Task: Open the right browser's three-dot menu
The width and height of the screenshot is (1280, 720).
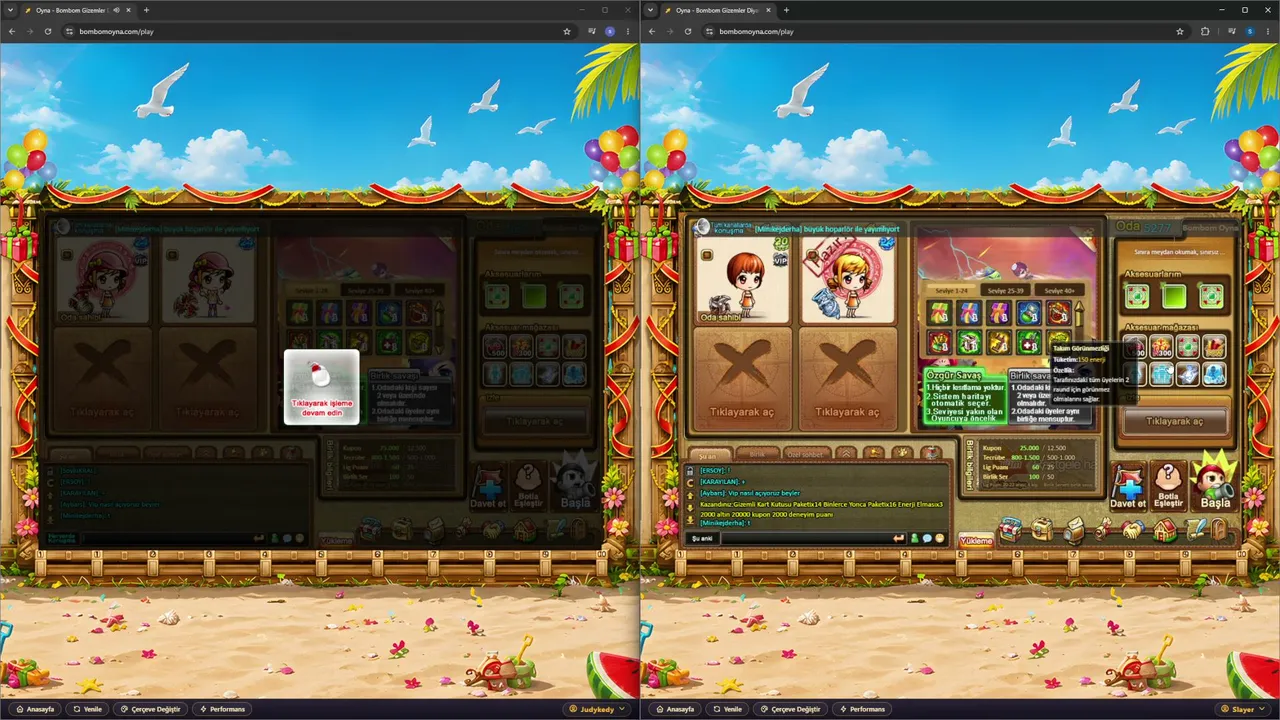Action: [1268, 31]
